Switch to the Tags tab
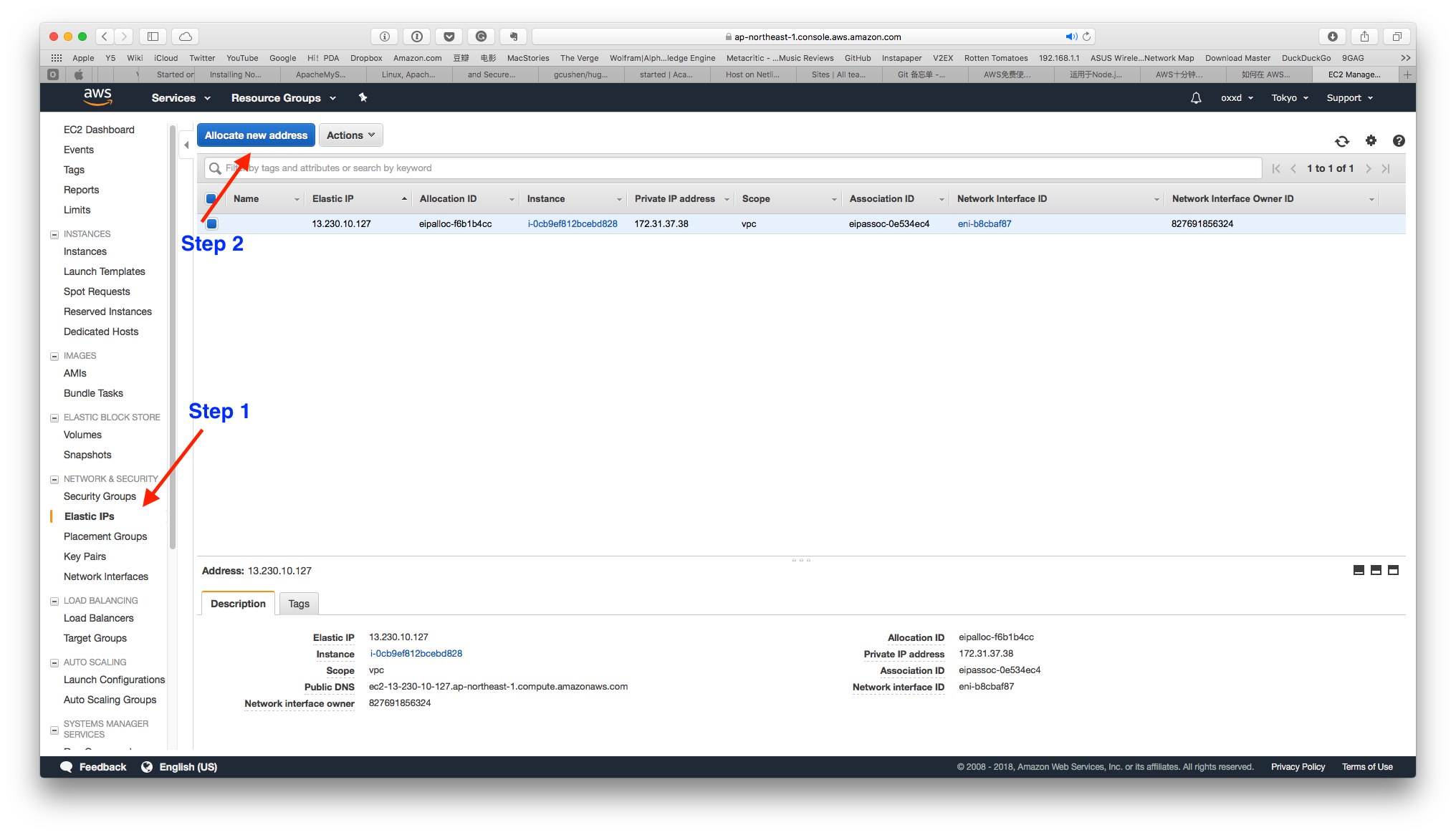The height and width of the screenshot is (835, 1456). tap(299, 604)
